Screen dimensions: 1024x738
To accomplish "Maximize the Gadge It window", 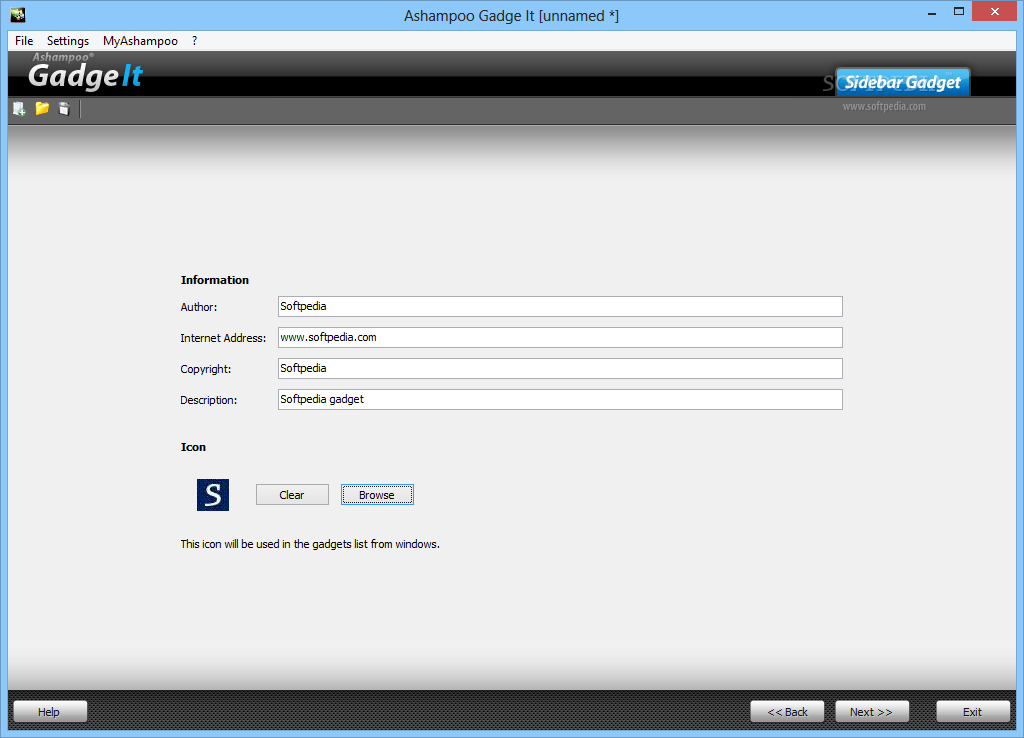I will [x=959, y=12].
